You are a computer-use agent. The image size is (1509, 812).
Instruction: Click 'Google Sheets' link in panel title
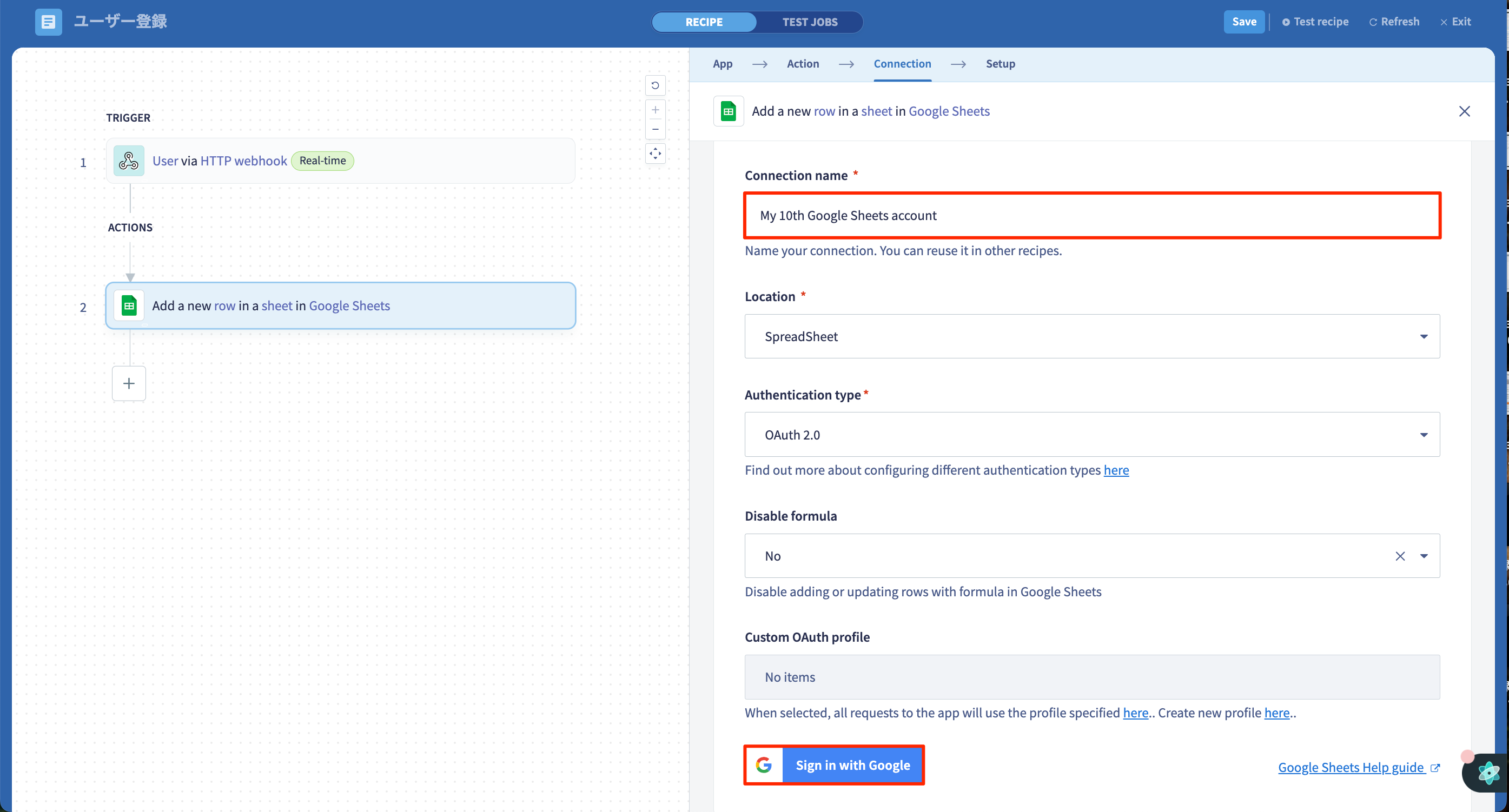(949, 111)
